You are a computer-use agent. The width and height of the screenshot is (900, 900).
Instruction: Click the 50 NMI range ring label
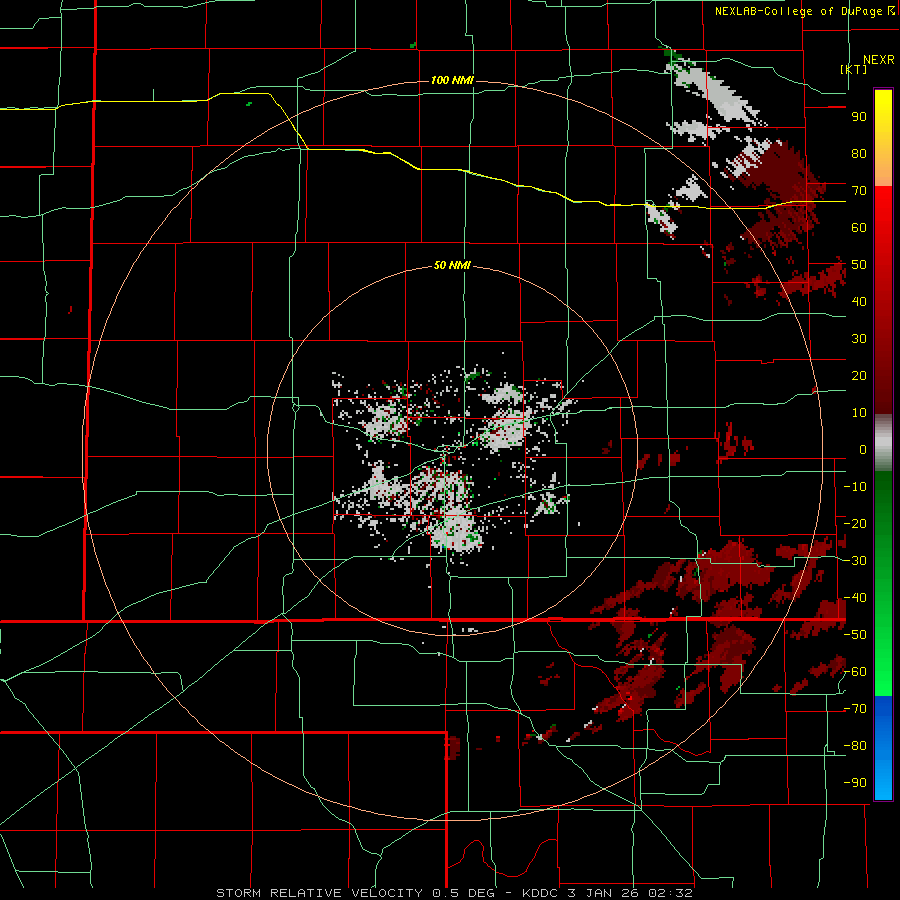coord(452,265)
